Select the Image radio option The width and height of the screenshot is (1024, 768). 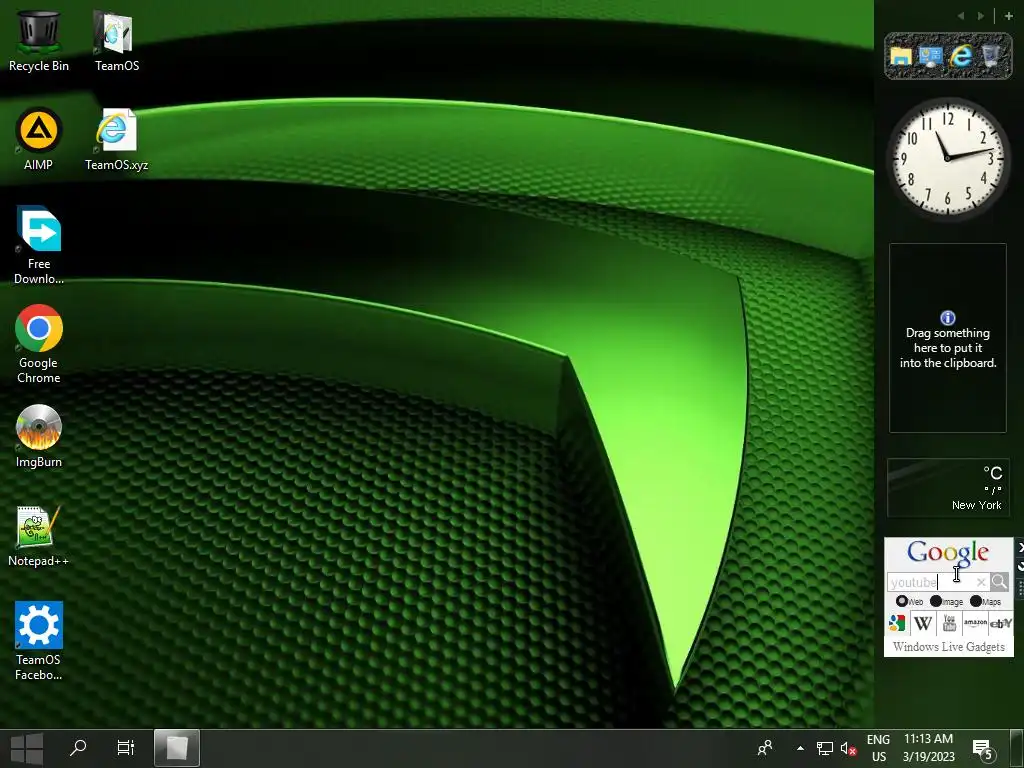point(936,601)
